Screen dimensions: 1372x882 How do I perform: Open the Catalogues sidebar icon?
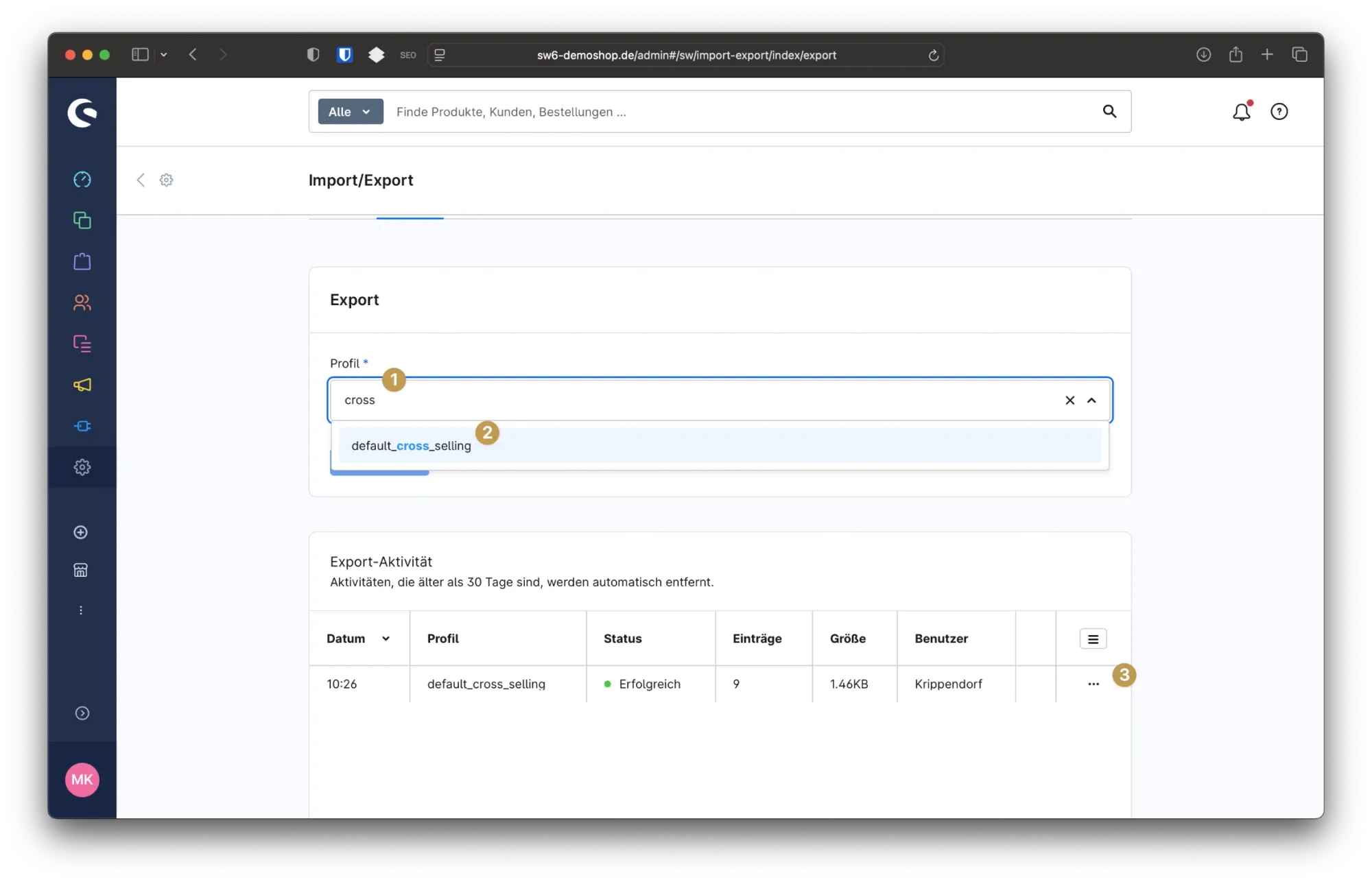tap(82, 220)
